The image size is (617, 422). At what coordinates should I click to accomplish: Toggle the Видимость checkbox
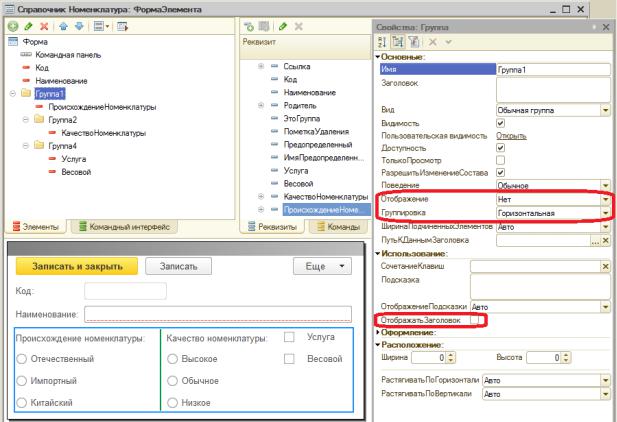pyautogui.click(x=501, y=123)
